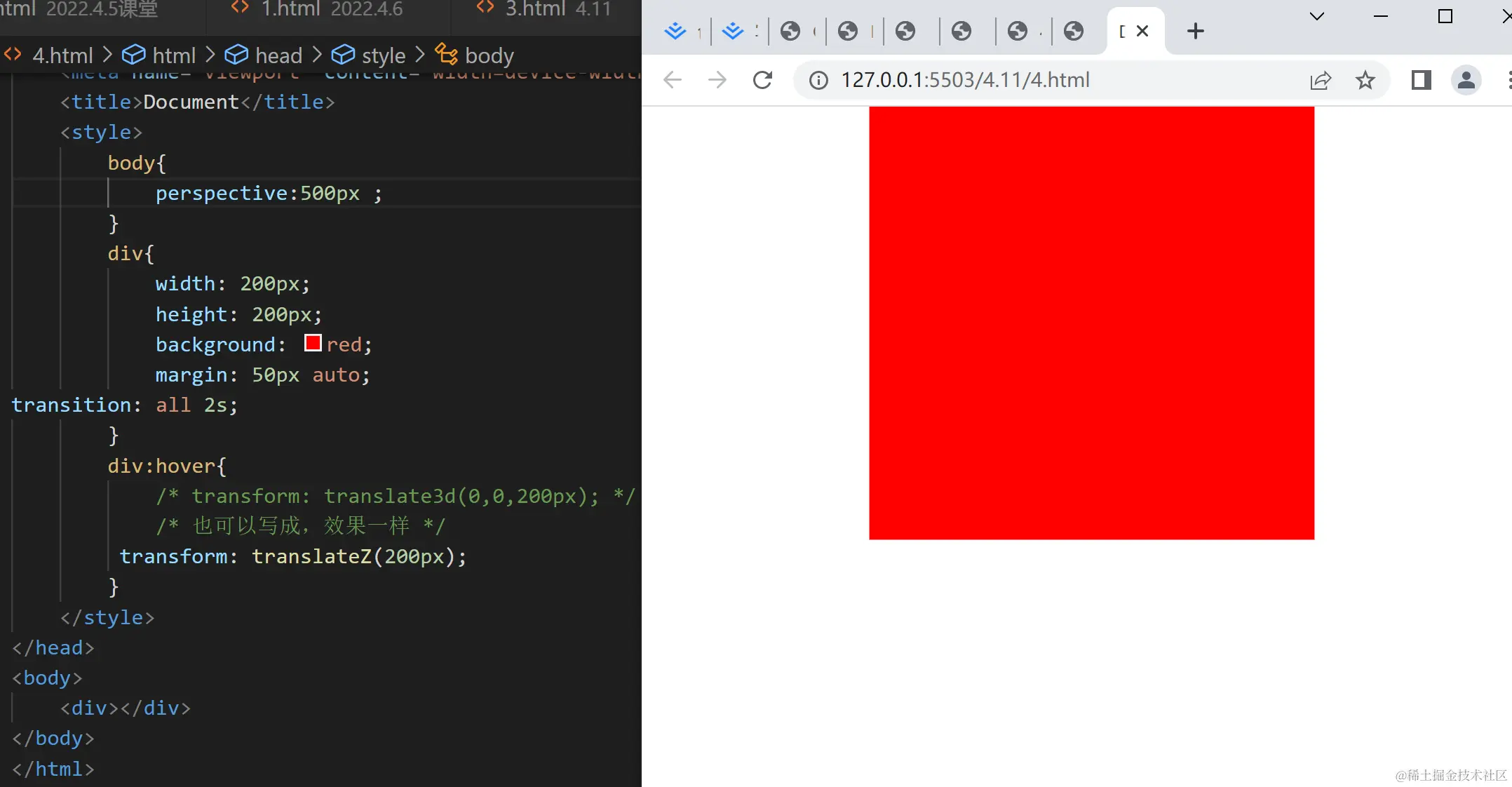
Task: Click the red color swatch in code
Action: click(313, 343)
